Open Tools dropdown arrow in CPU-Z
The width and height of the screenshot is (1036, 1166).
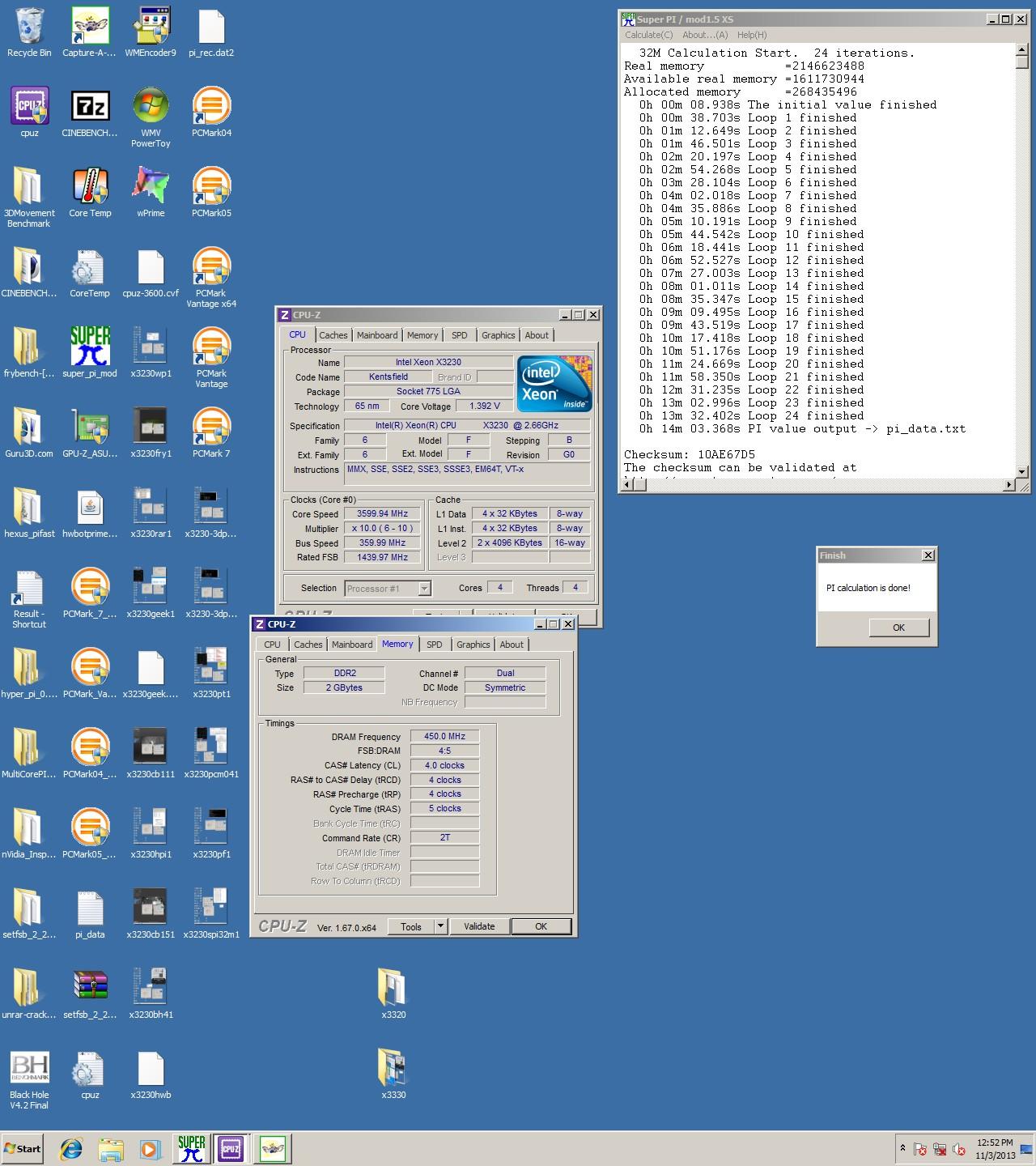440,926
